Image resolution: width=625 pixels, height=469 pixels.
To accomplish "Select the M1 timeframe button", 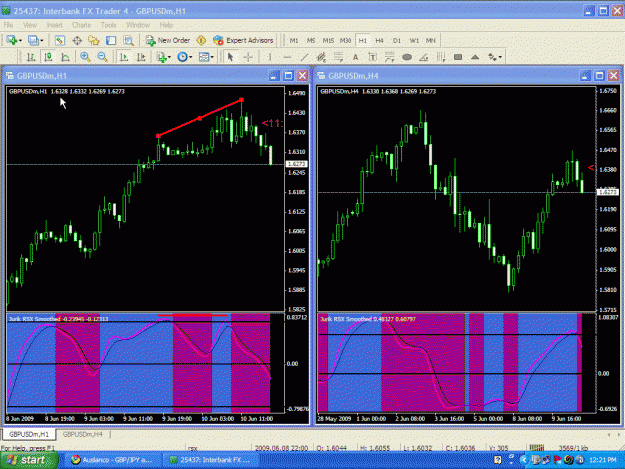I will pos(294,41).
